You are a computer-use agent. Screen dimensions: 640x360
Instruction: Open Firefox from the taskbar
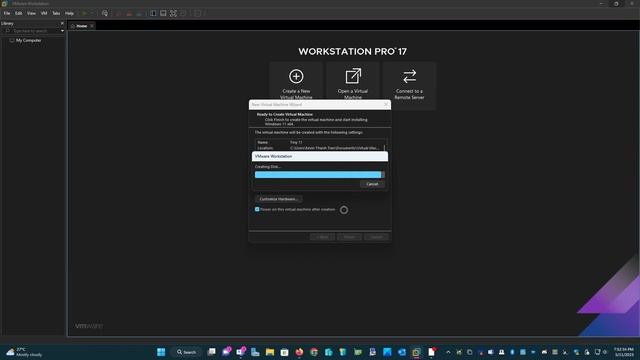pos(299,352)
